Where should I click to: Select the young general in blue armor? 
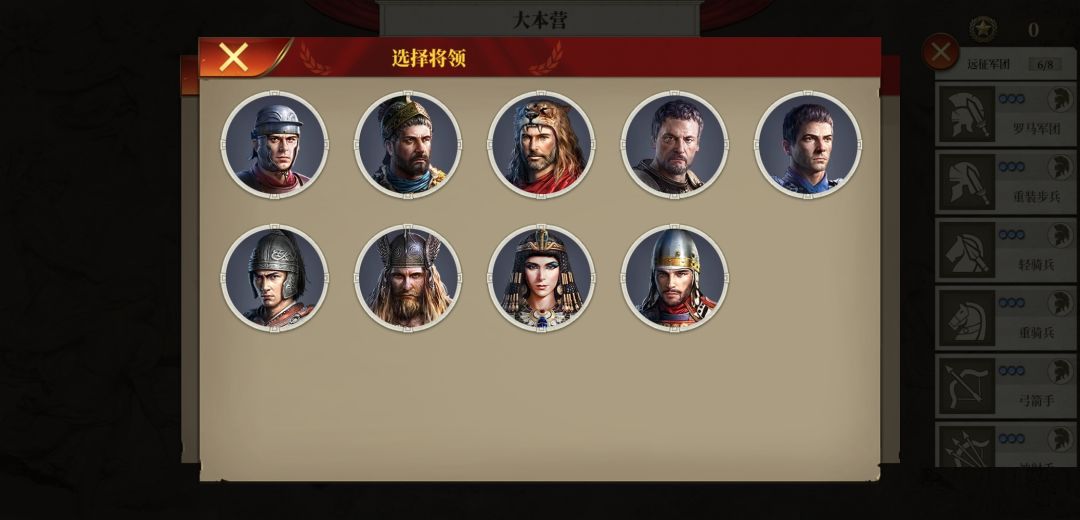tap(808, 145)
